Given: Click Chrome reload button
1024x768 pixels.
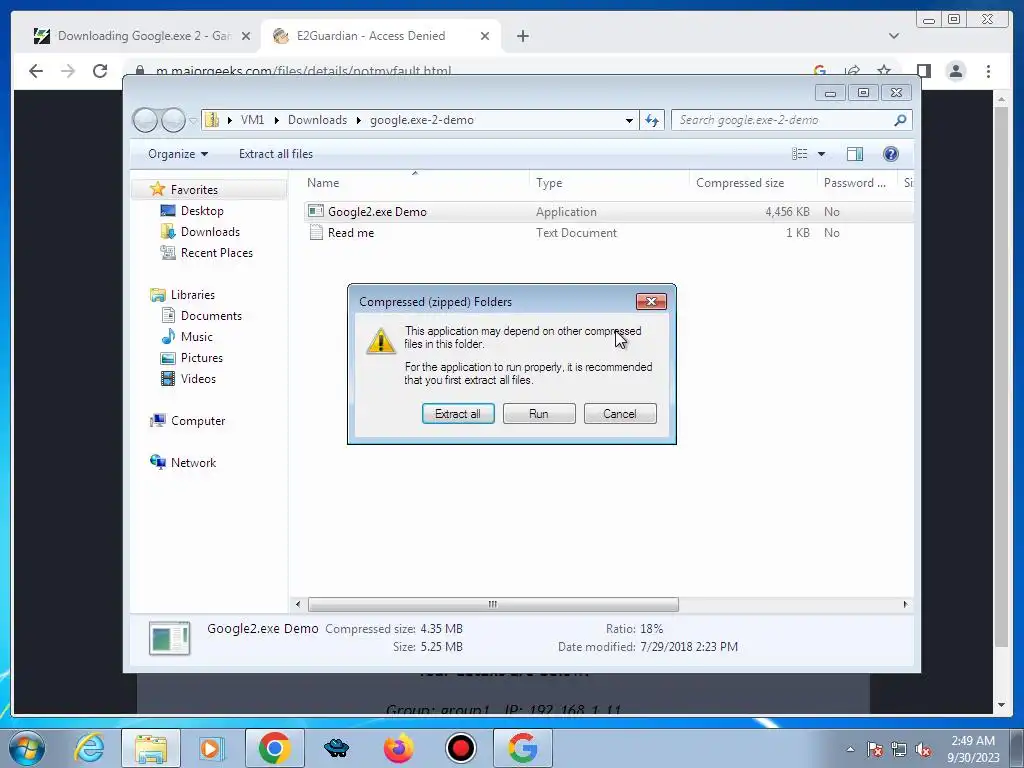Looking at the screenshot, I should click(x=100, y=71).
